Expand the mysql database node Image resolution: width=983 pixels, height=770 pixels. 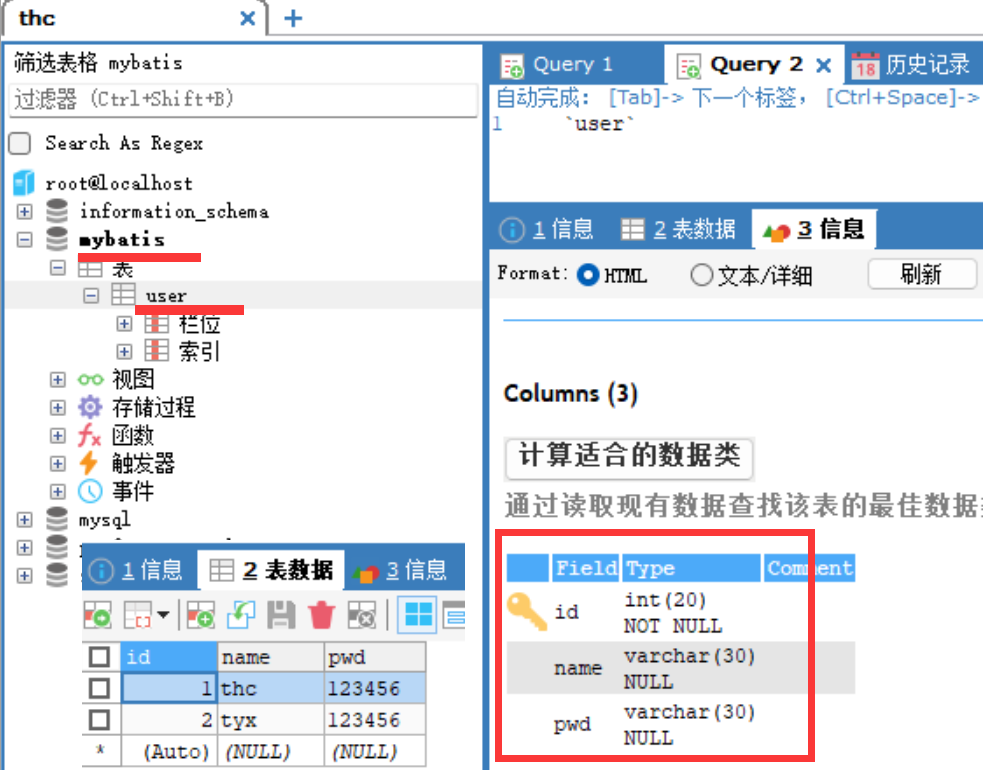click(x=24, y=519)
